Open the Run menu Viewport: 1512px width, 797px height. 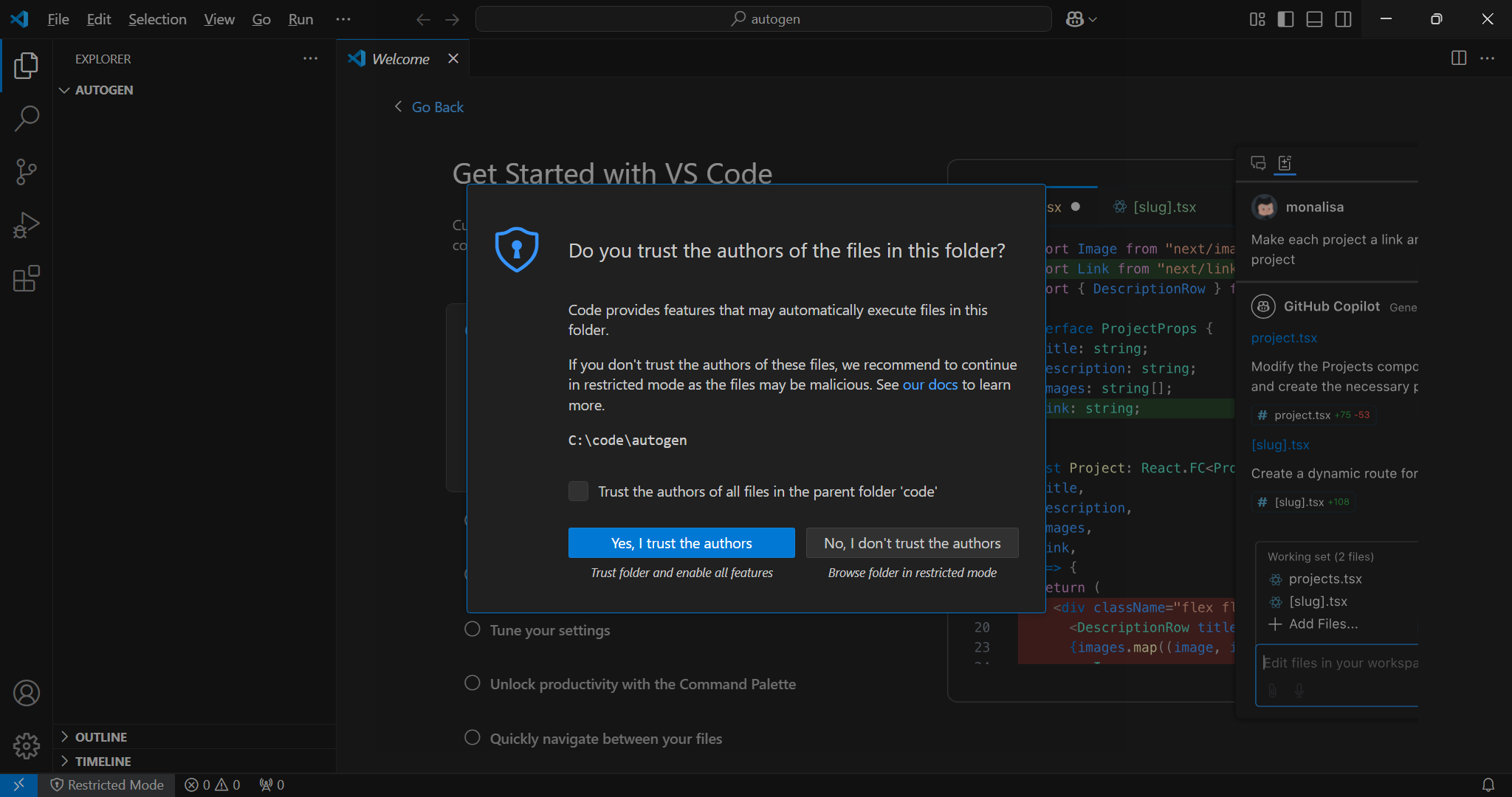coord(300,19)
